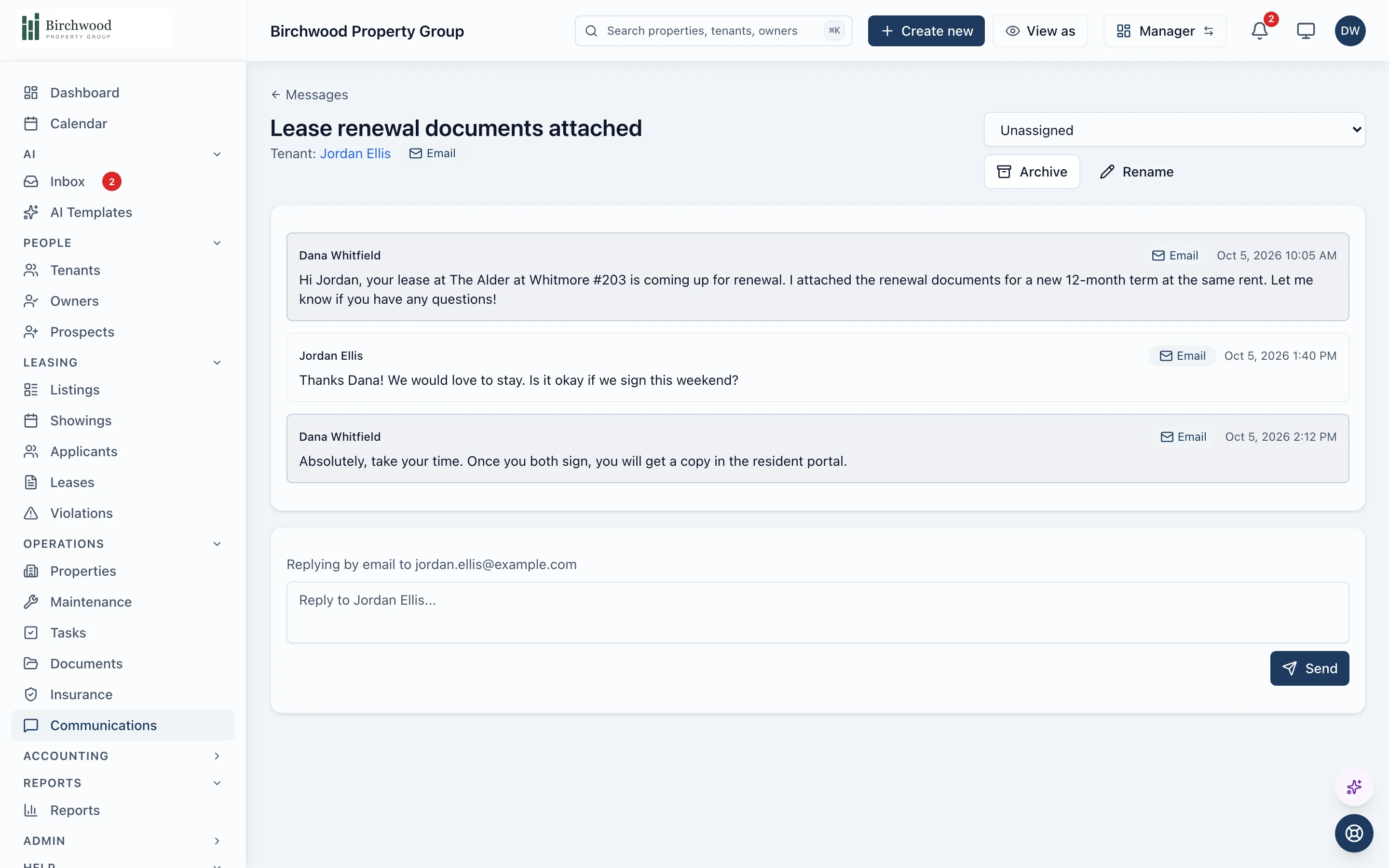Open the notifications bell

coord(1259,31)
